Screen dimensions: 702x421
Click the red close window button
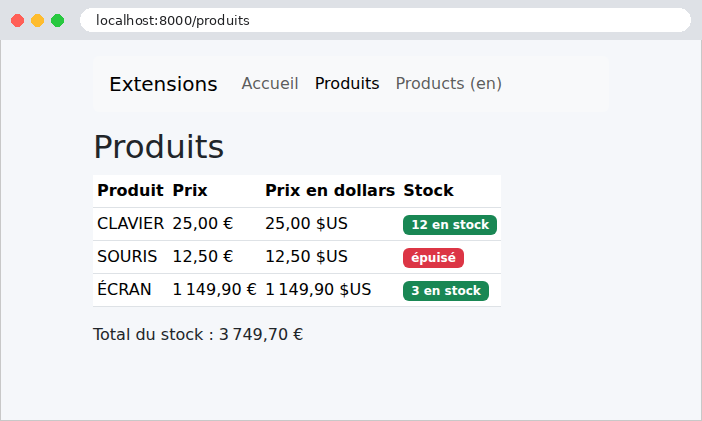tap(17, 21)
